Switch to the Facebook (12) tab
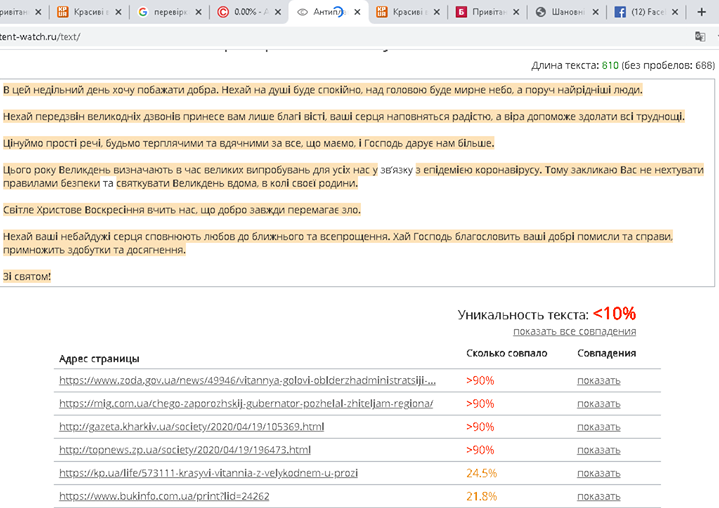The image size is (719, 508). [x=638, y=12]
